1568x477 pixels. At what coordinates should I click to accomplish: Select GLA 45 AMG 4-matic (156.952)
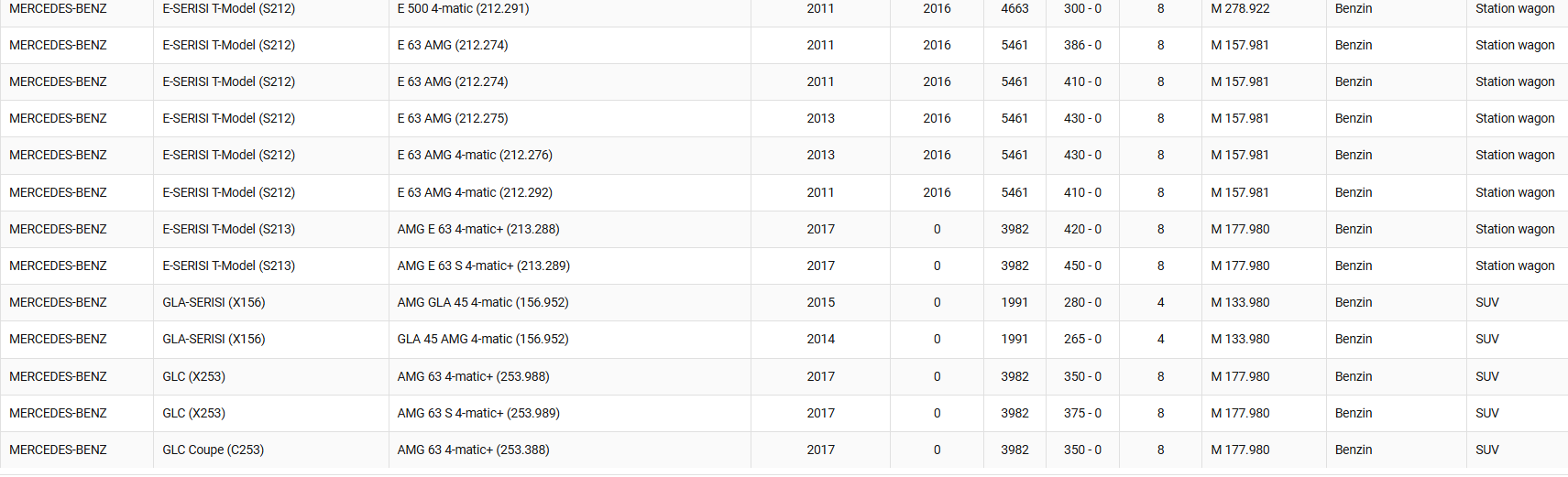tap(483, 339)
